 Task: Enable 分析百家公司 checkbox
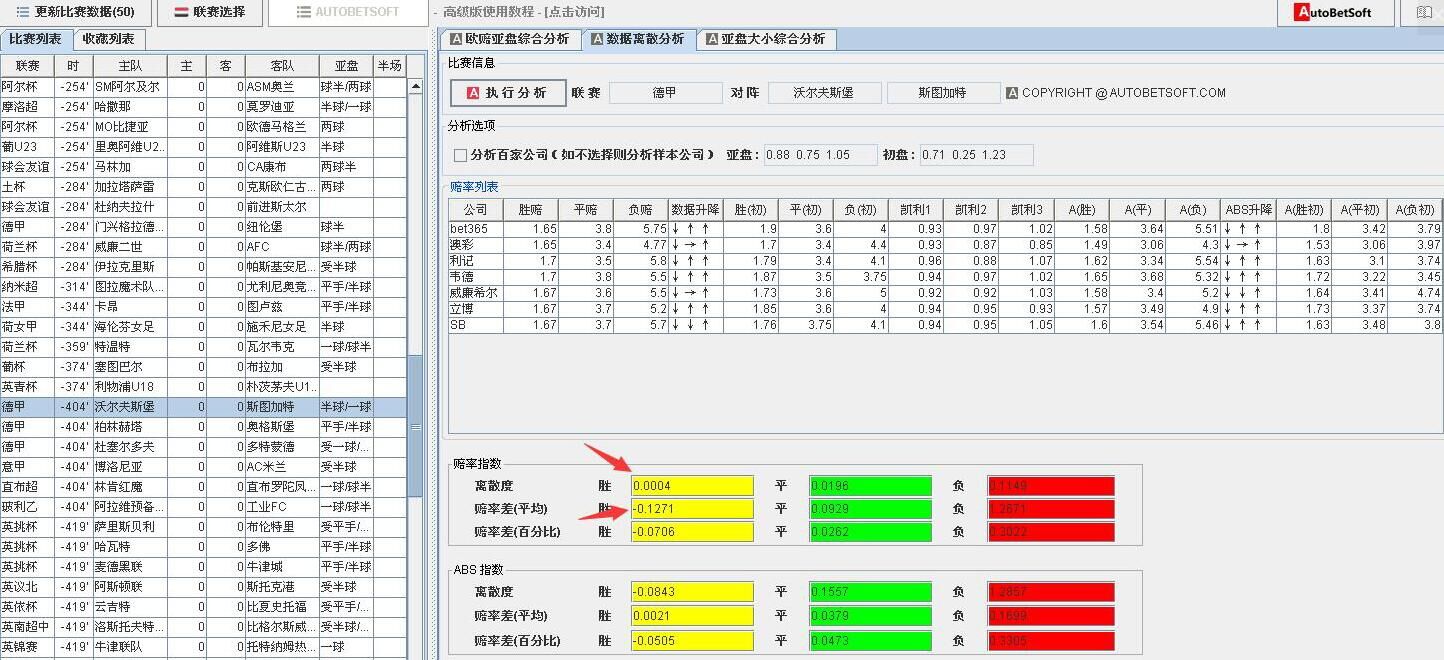coord(461,155)
